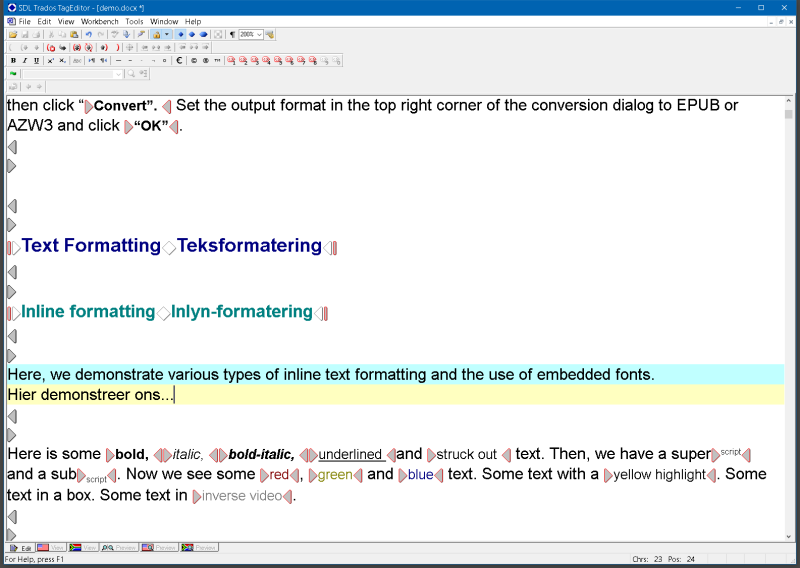Click the red placeable icon numbered 8
800x568 pixels.
pos(313,61)
